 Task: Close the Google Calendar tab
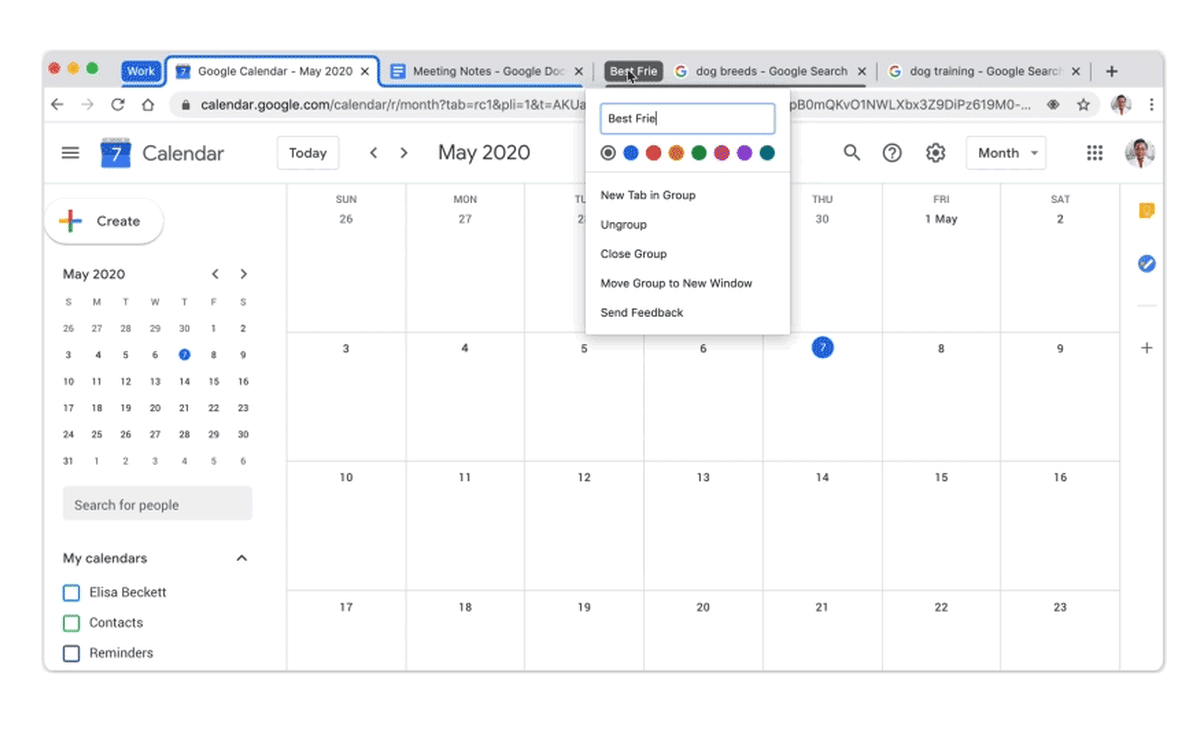(x=365, y=72)
